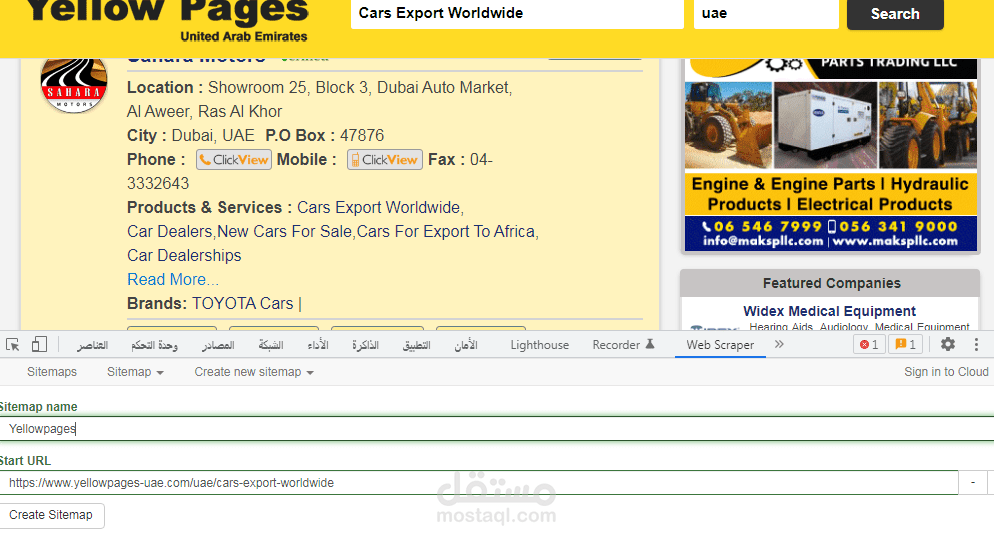The width and height of the screenshot is (994, 537).
Task: Show the orange issues count badge
Action: click(x=905, y=344)
